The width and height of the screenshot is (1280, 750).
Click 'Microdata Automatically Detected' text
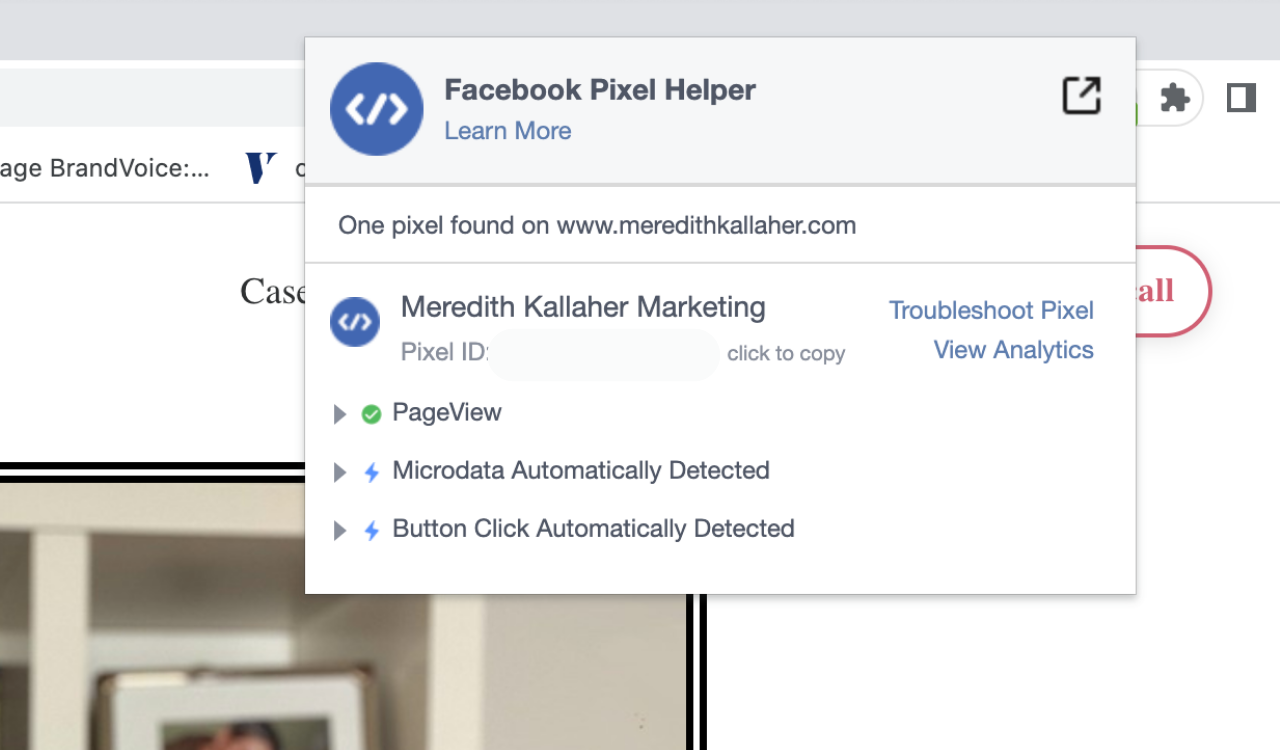pos(581,471)
